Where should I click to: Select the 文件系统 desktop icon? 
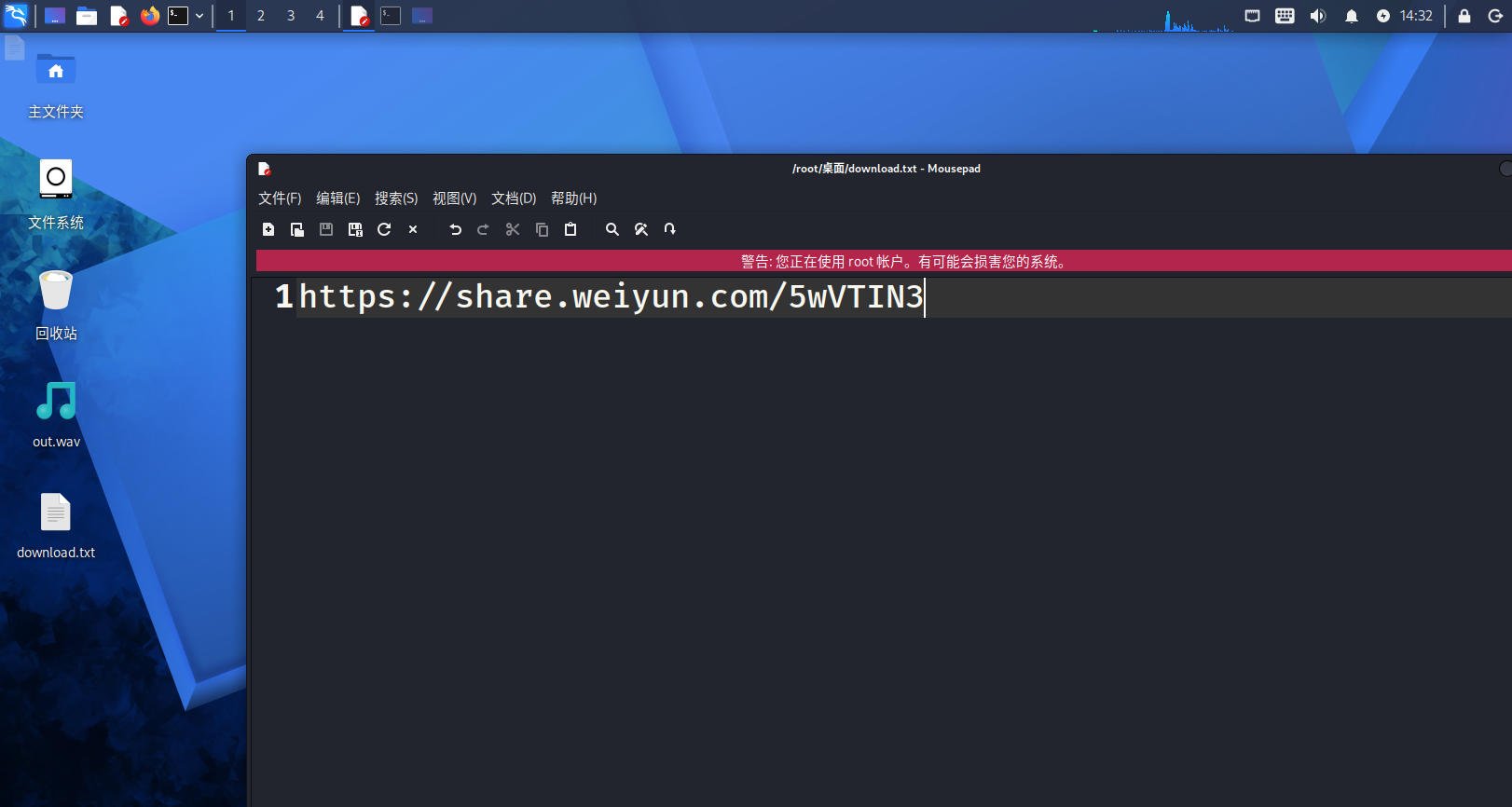56,195
